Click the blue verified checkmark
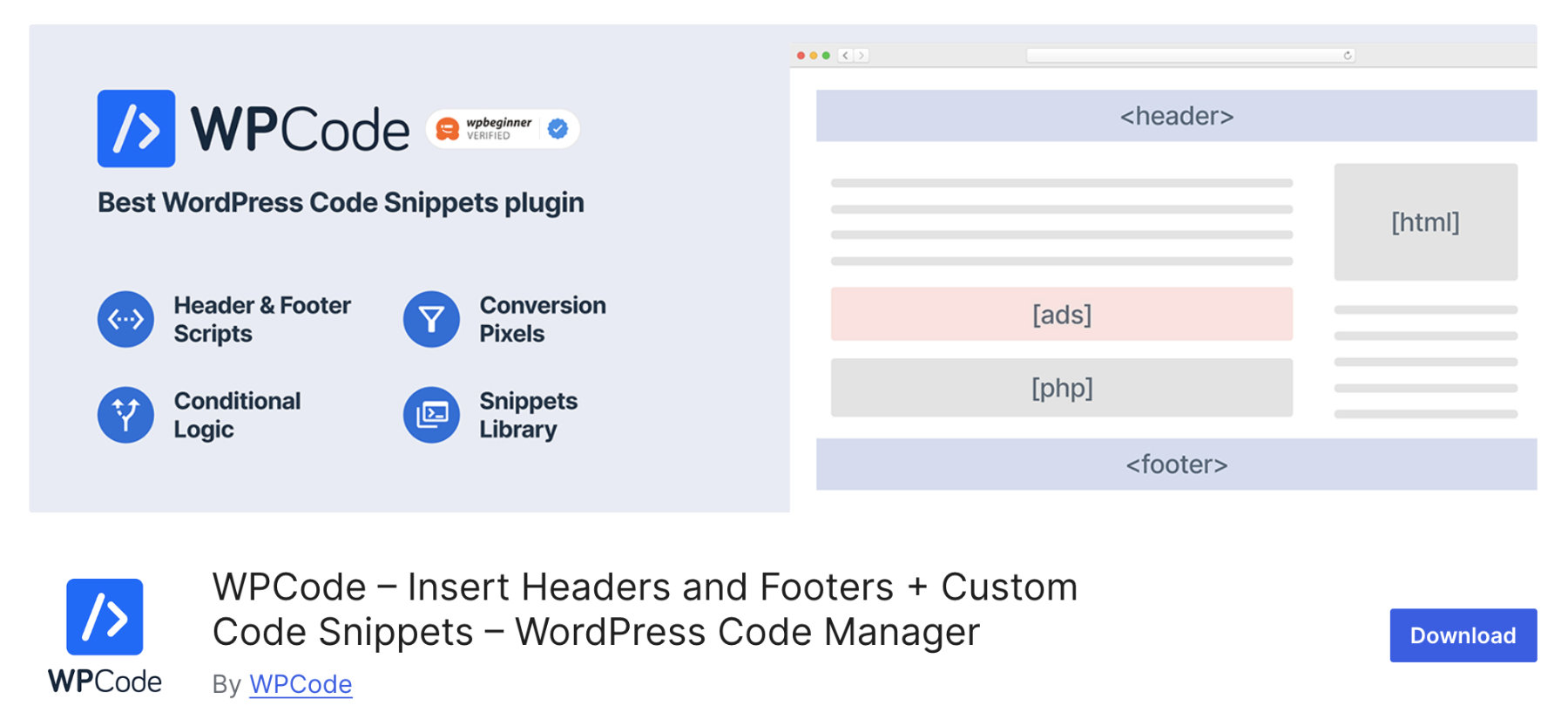Viewport: 1568px width, 726px height. [x=558, y=129]
